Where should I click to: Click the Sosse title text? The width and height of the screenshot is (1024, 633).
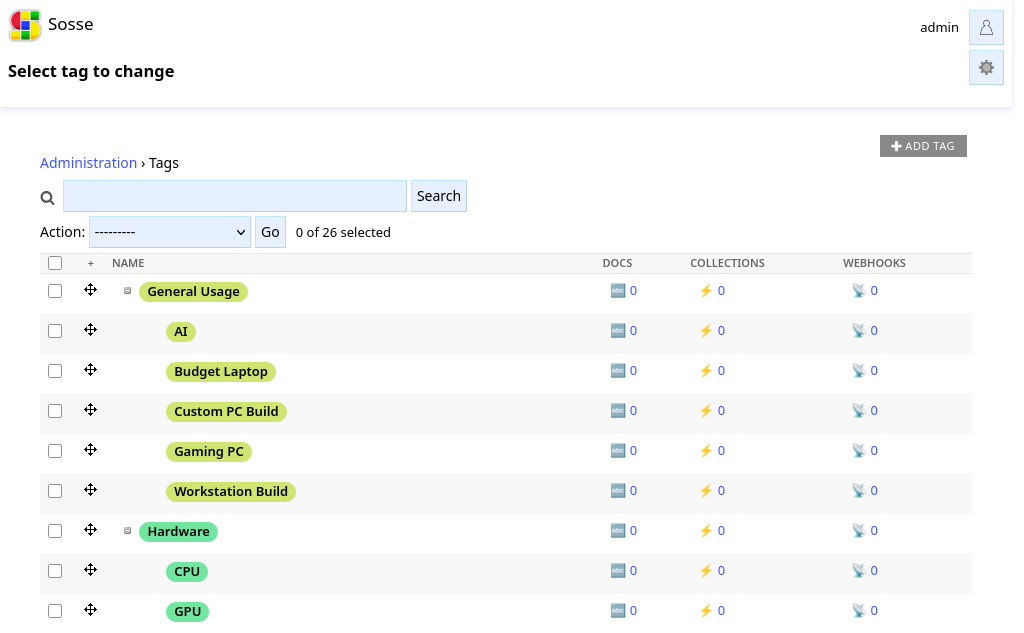click(71, 24)
